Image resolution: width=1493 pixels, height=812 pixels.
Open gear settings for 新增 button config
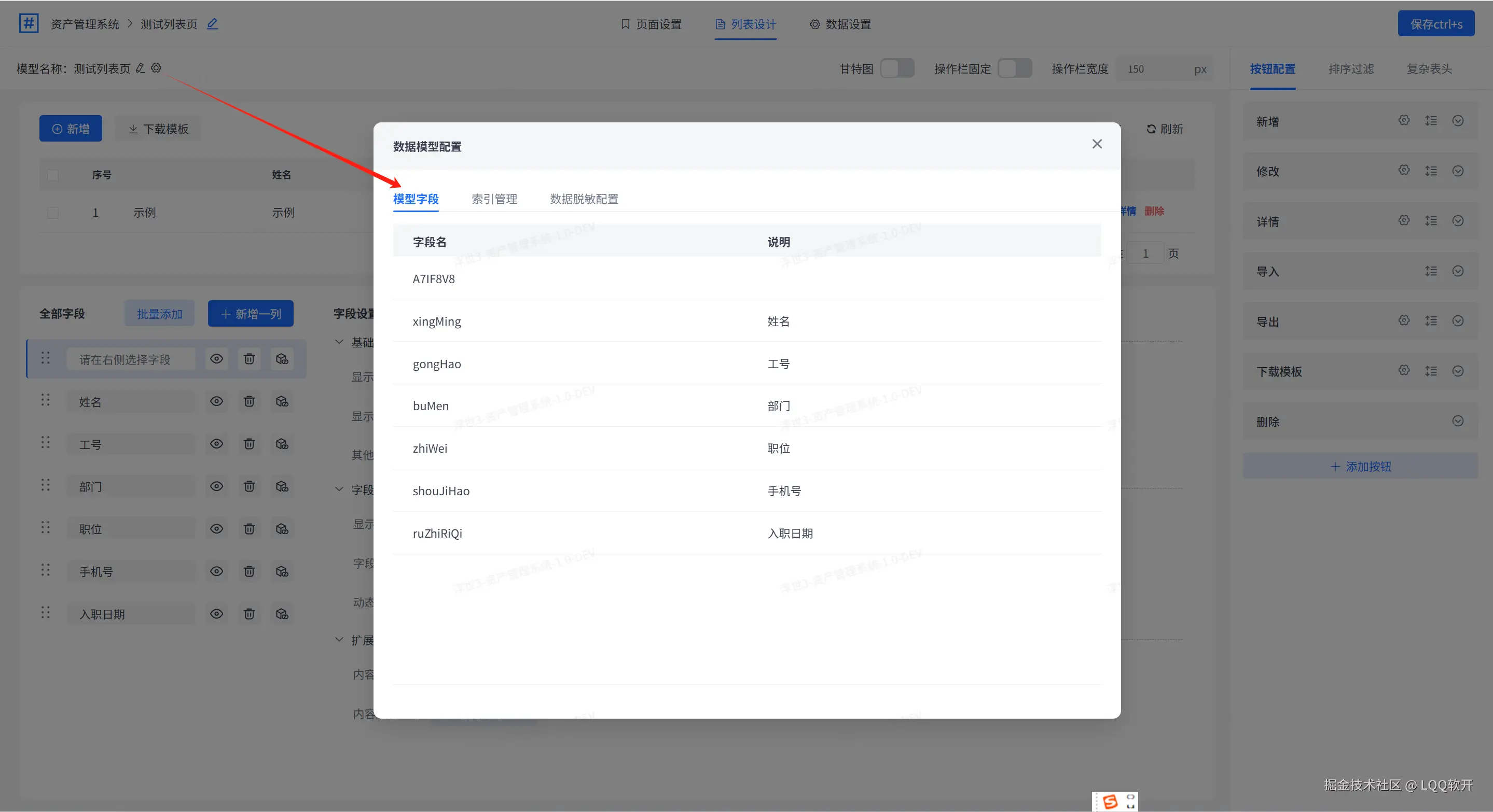tap(1404, 120)
